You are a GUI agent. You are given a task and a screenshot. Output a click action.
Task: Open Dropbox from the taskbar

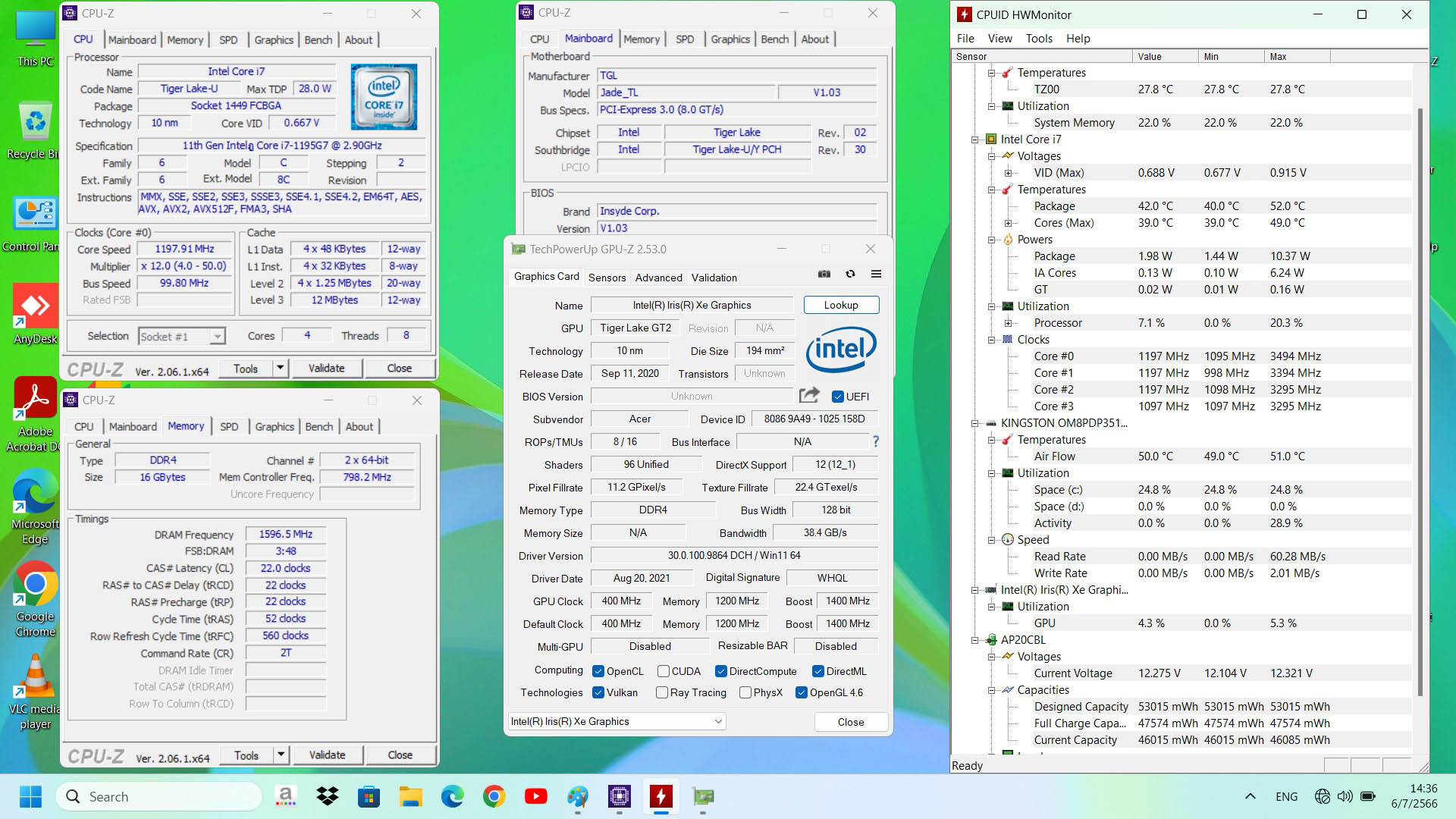(327, 796)
